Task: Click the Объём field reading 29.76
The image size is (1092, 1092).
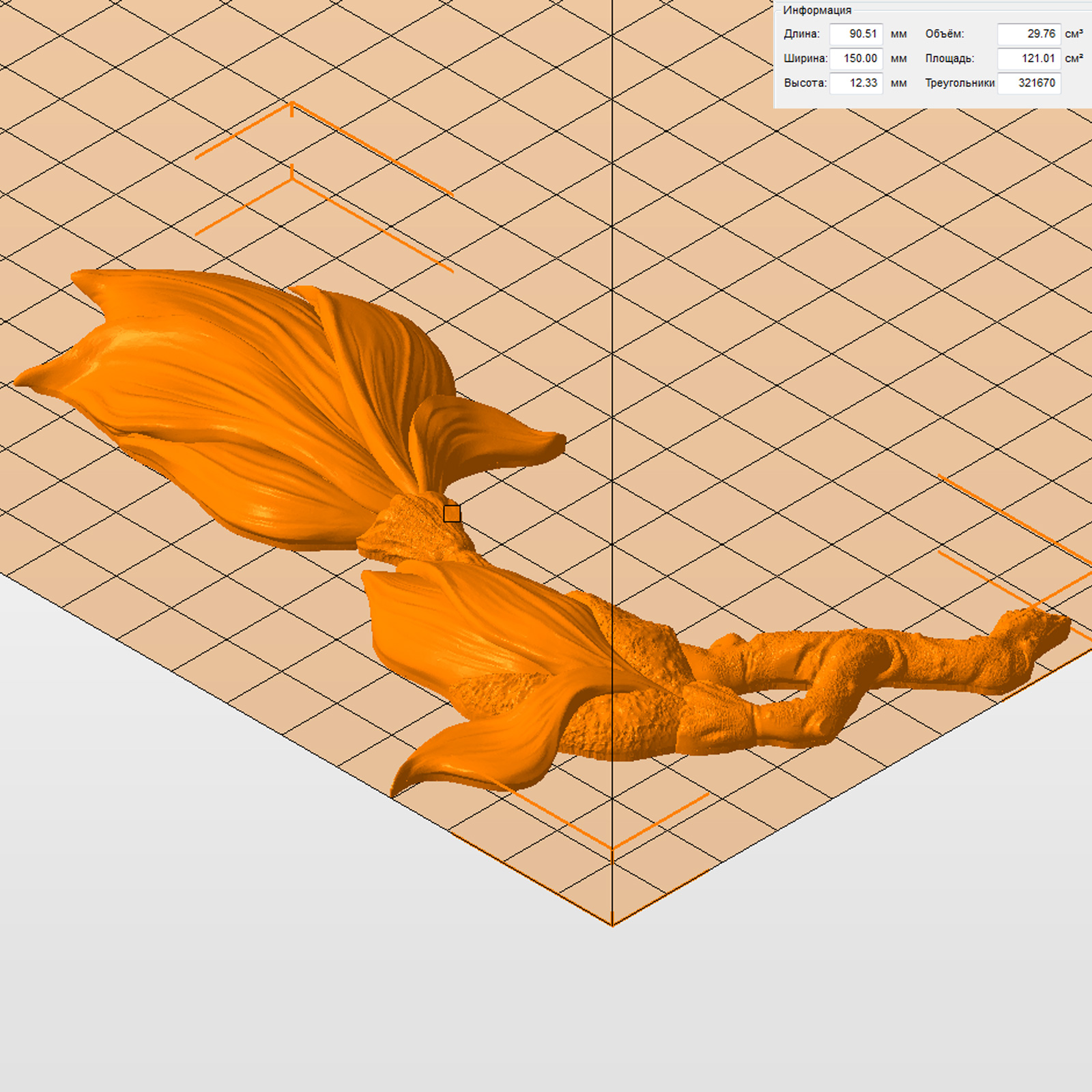Action: click(1029, 34)
